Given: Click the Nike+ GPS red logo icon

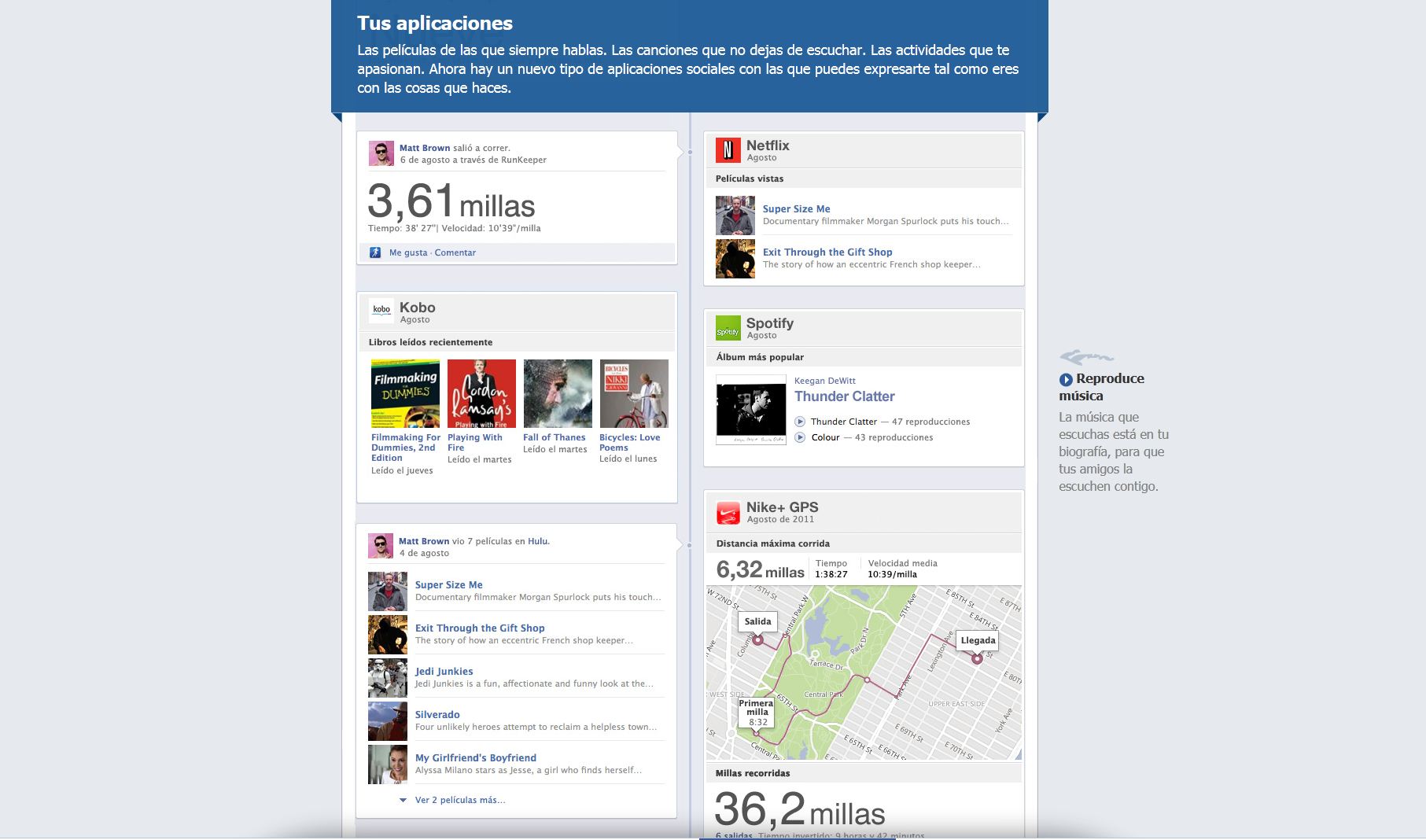Looking at the screenshot, I should click(x=728, y=512).
